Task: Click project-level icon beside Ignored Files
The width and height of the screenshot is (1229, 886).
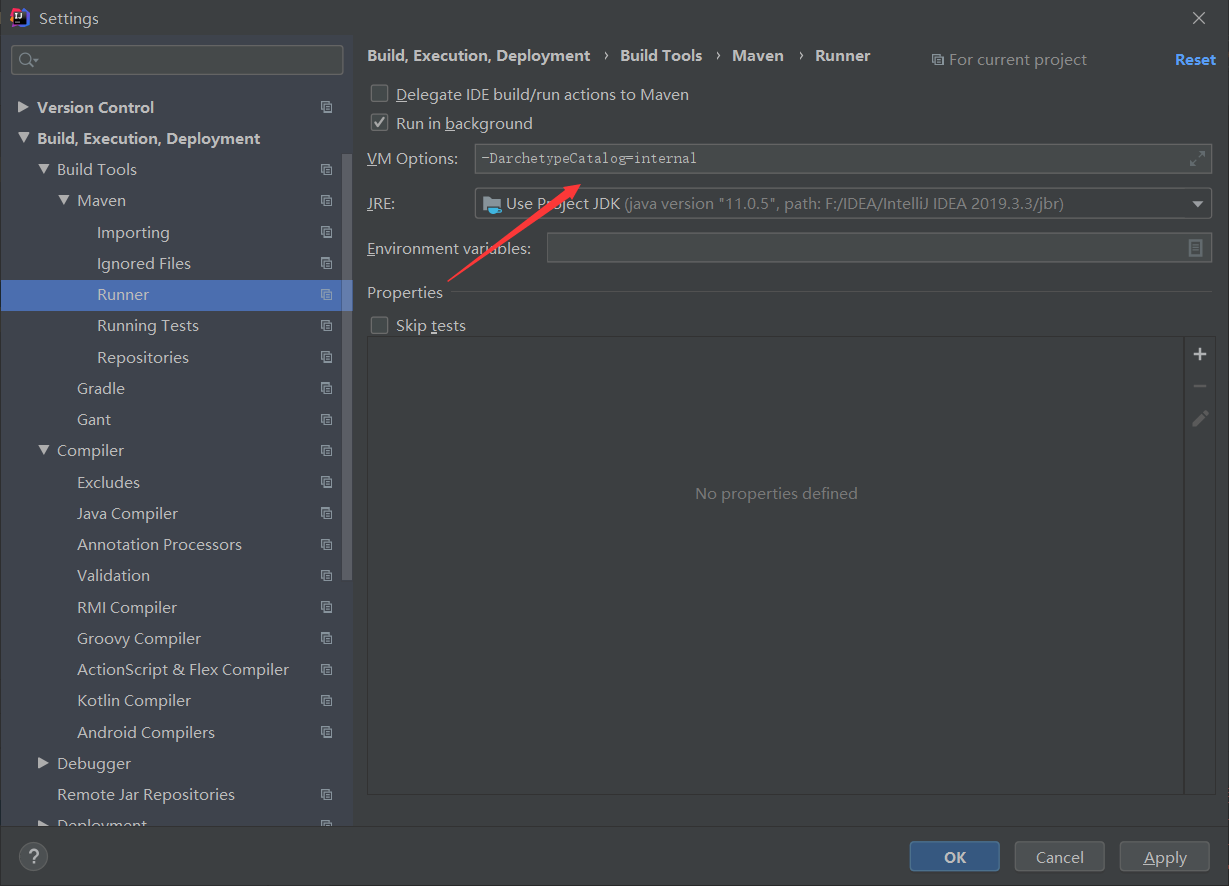Action: tap(326, 263)
